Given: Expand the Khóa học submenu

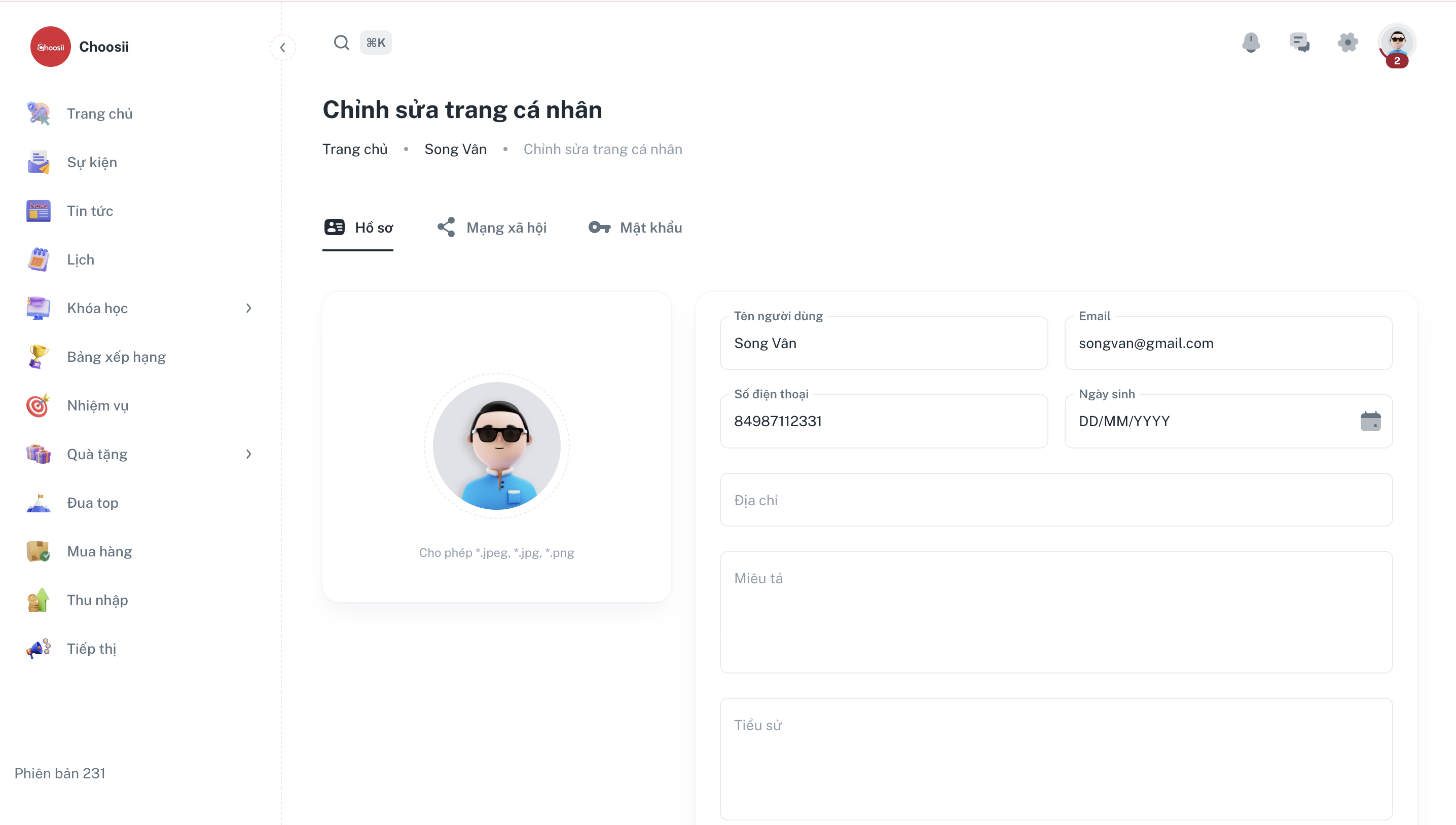Looking at the screenshot, I should [248, 308].
